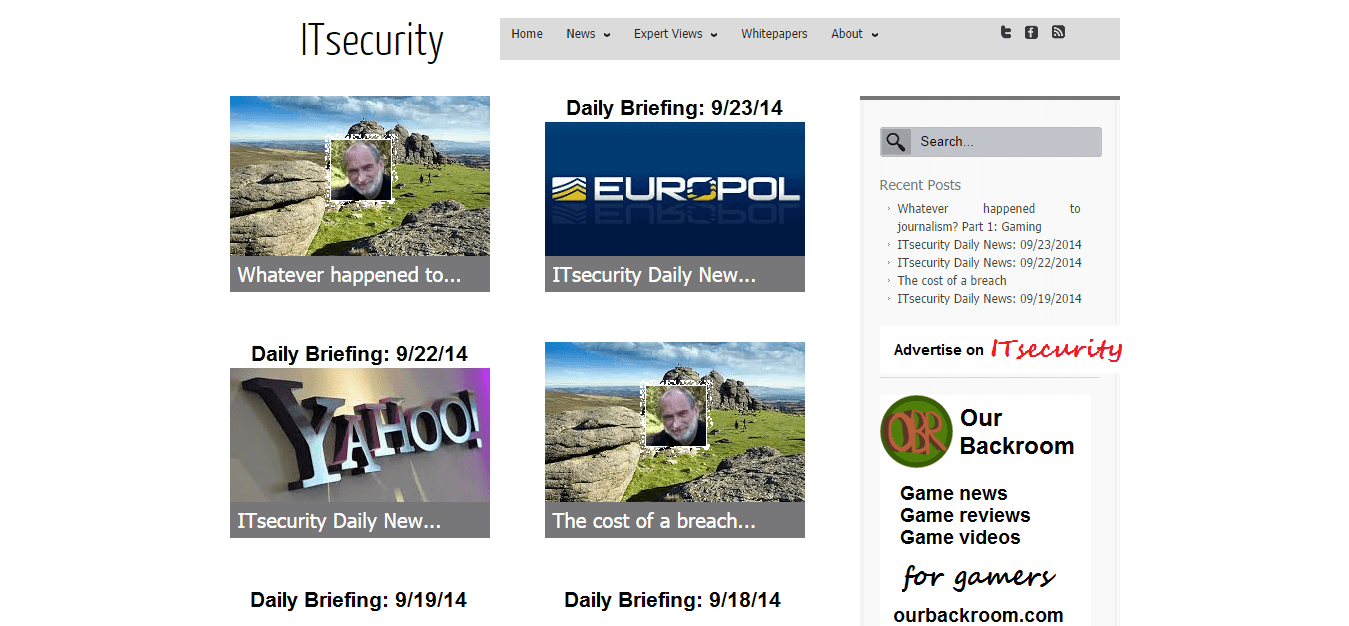1349x626 pixels.
Task: Open the RSS feed icon
Action: (1058, 32)
